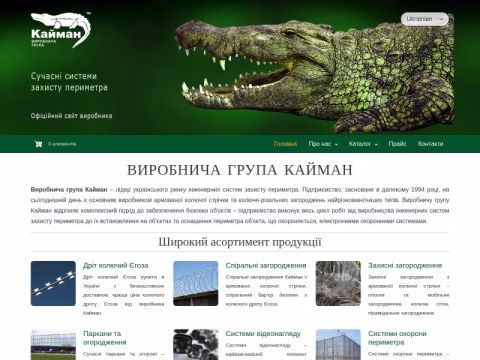Expand the Каталог menu

point(363,144)
